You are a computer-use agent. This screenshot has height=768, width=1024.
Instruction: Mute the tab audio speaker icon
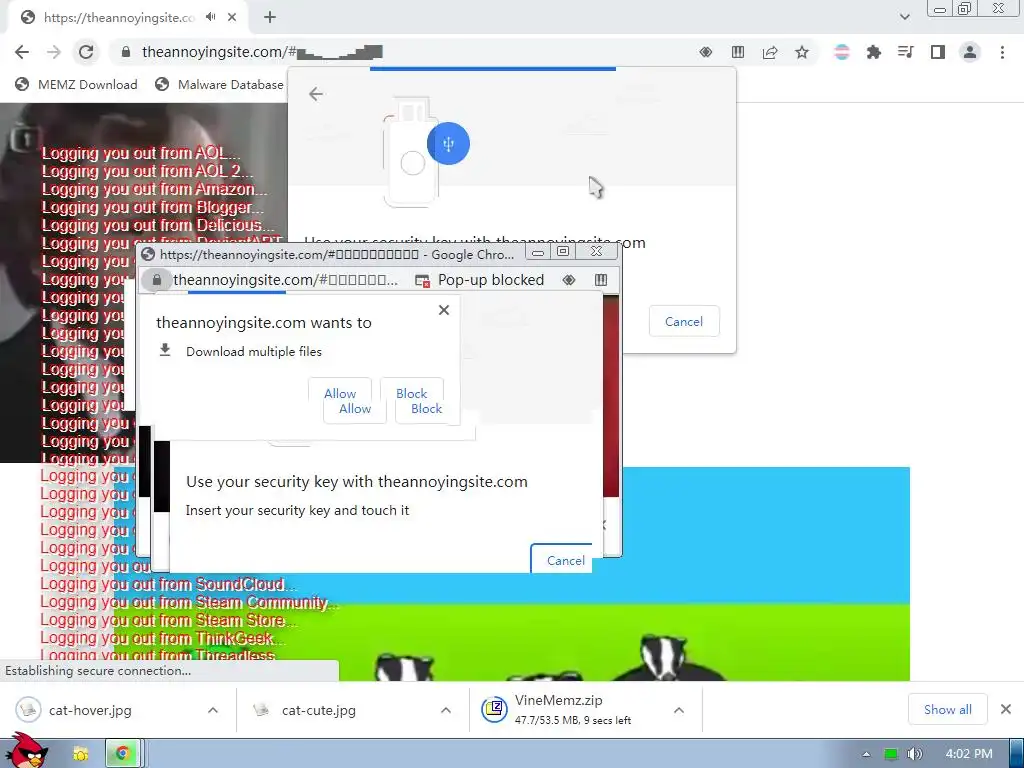[210, 17]
